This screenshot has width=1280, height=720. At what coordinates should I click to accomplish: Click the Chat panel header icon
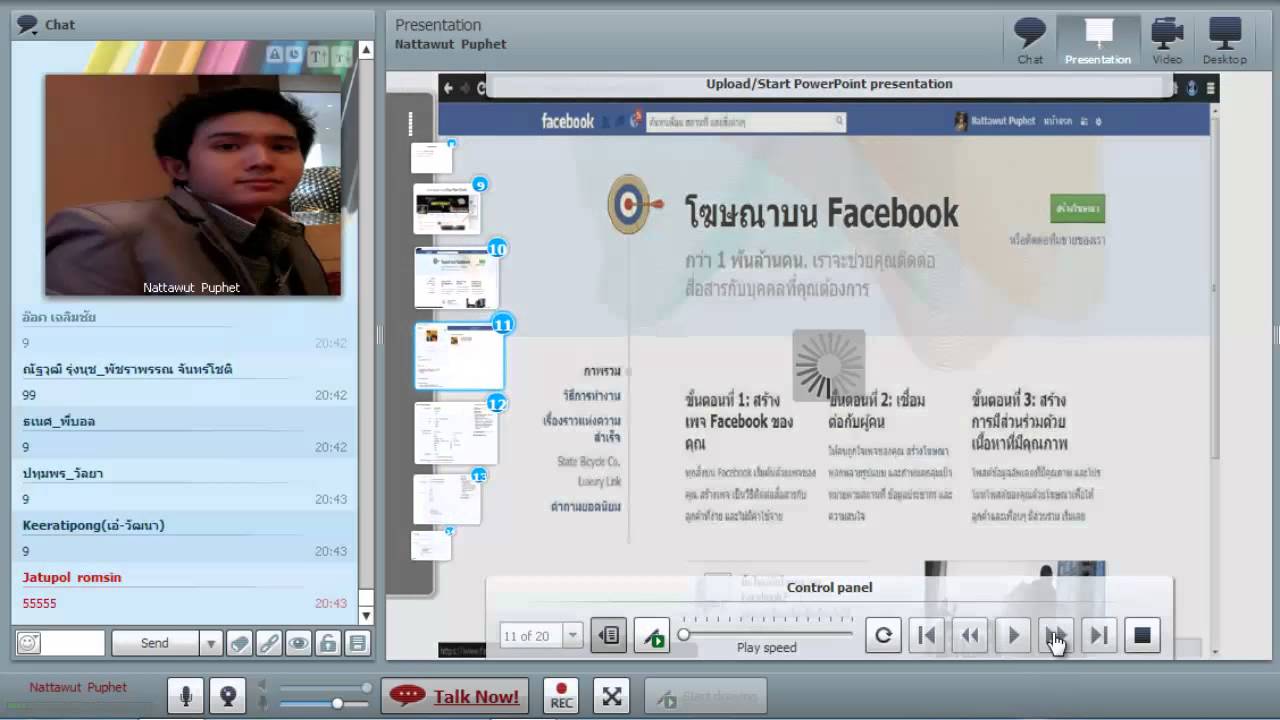click(x=27, y=24)
